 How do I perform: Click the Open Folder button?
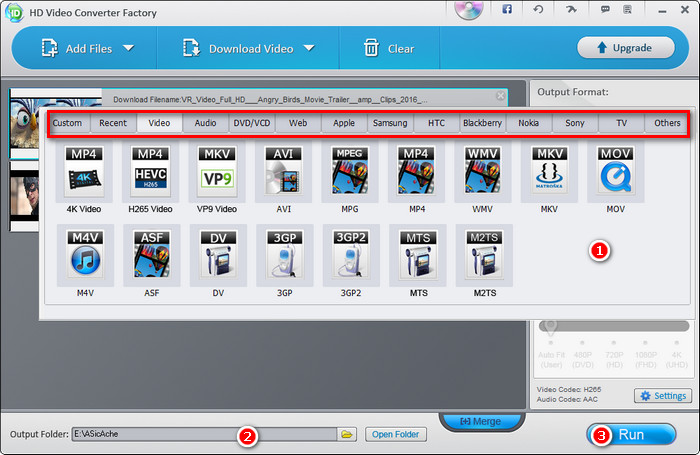click(396, 434)
